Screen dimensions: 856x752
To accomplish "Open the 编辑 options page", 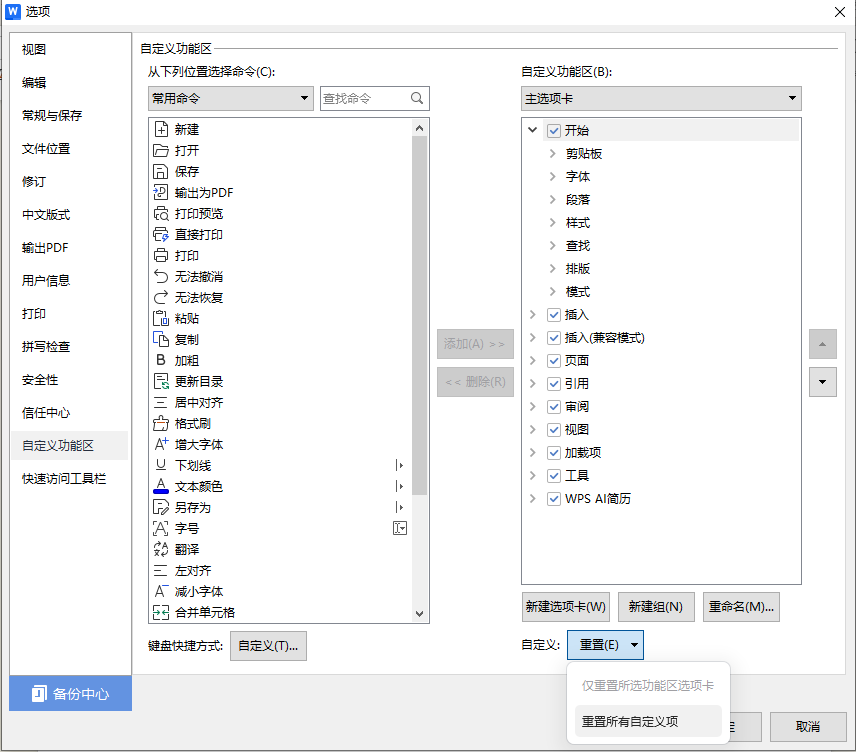I will [34, 82].
